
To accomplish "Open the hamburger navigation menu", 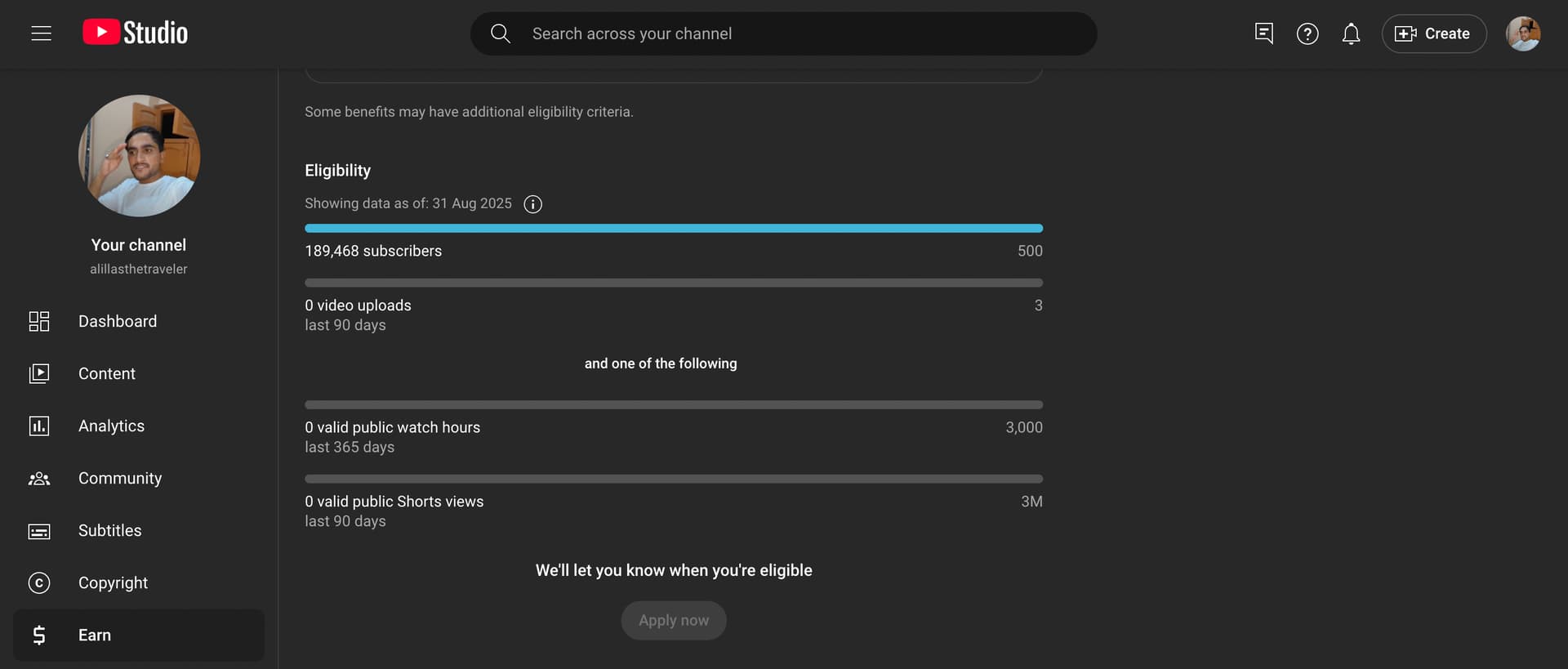I will click(x=41, y=33).
